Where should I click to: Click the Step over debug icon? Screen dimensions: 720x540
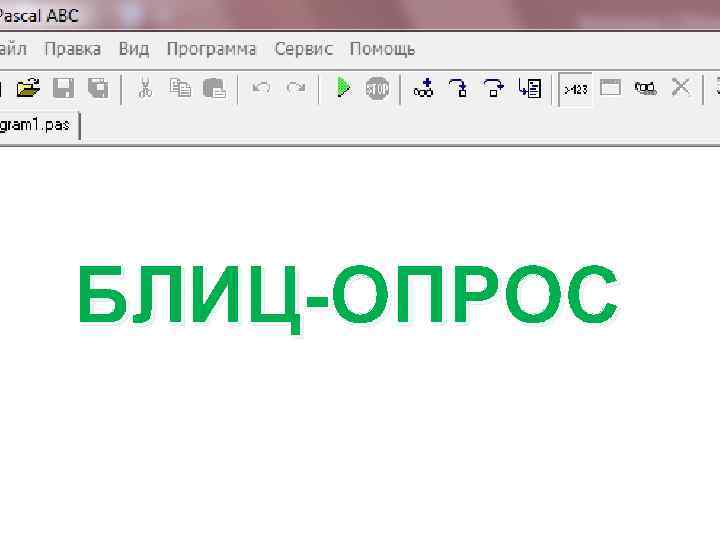click(x=494, y=88)
